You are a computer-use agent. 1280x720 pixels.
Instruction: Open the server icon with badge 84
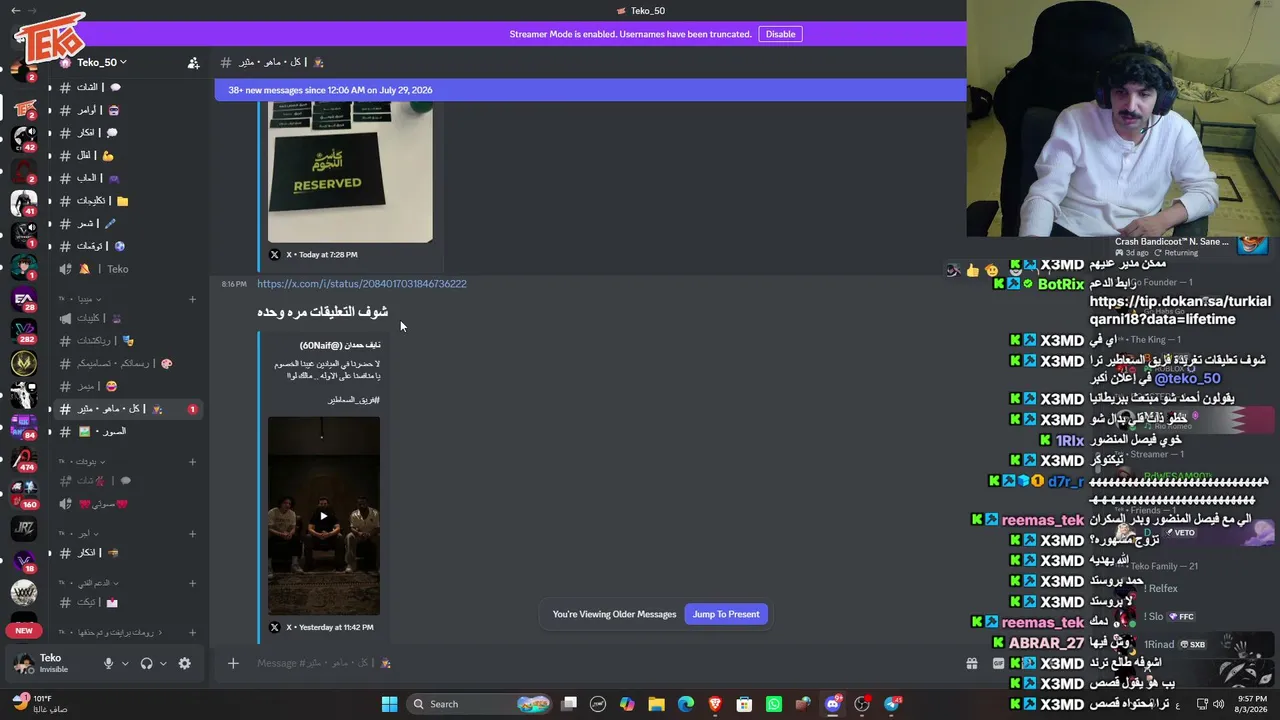24,427
